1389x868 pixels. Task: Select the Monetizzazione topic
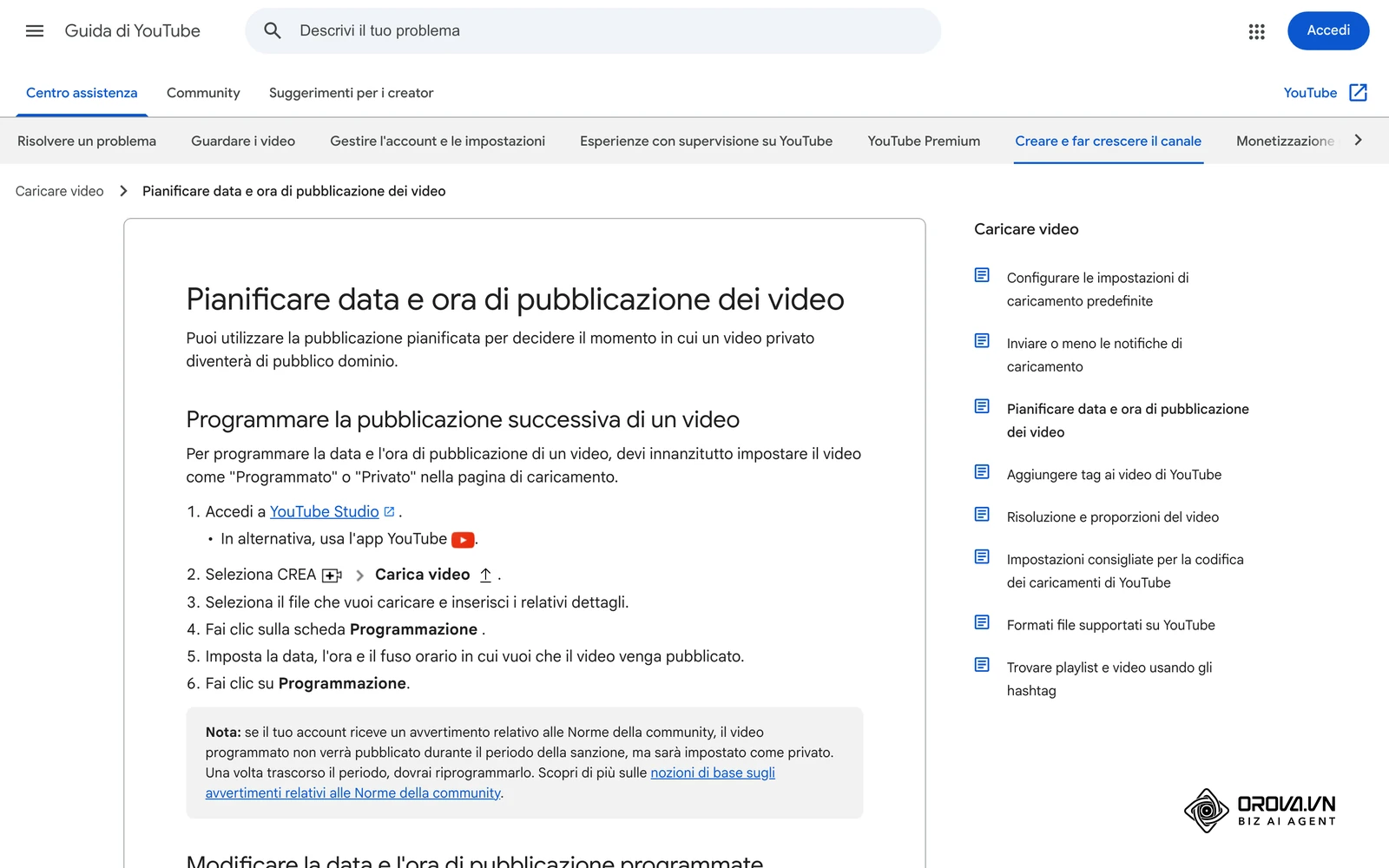coord(1285,141)
